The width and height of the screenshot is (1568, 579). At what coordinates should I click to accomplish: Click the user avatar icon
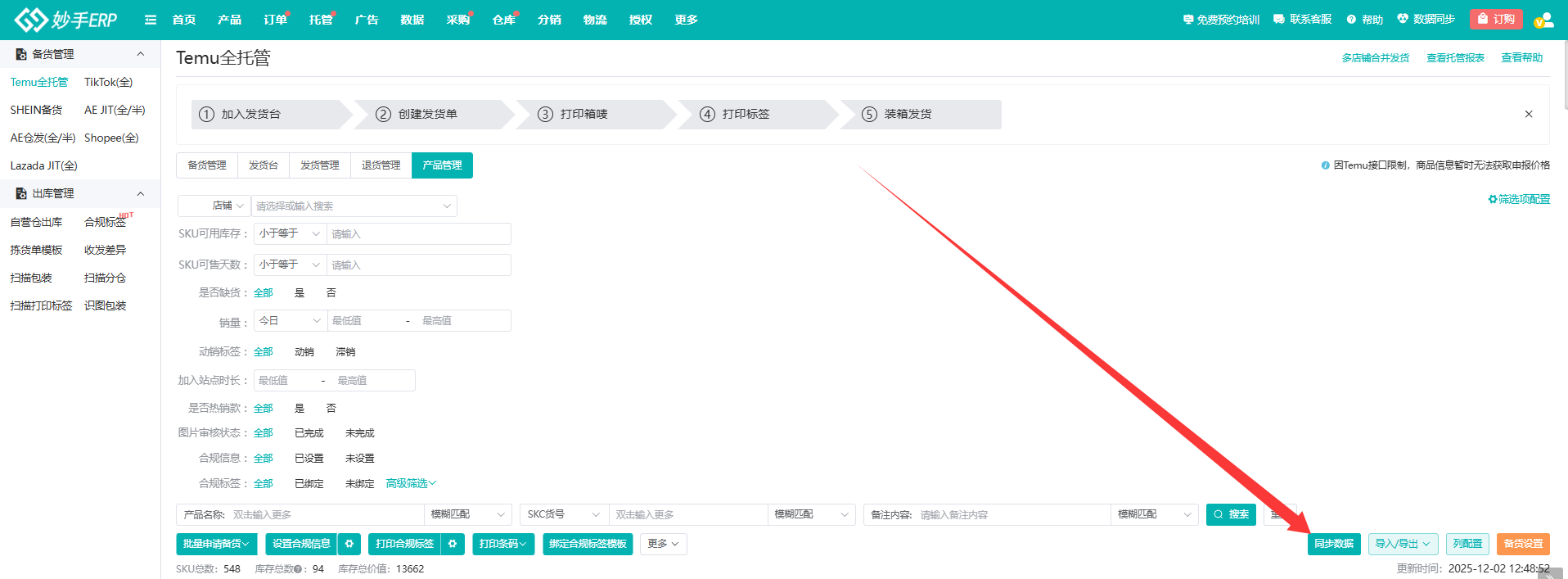(1543, 20)
